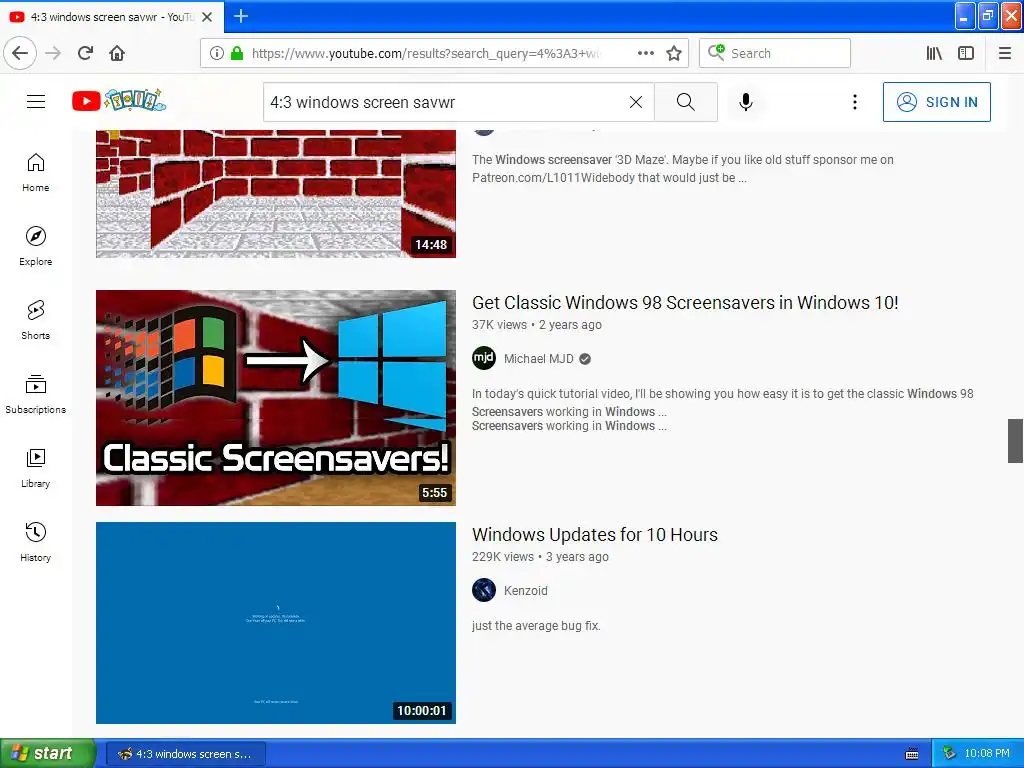Open Shorts in the sidebar

click(x=35, y=321)
